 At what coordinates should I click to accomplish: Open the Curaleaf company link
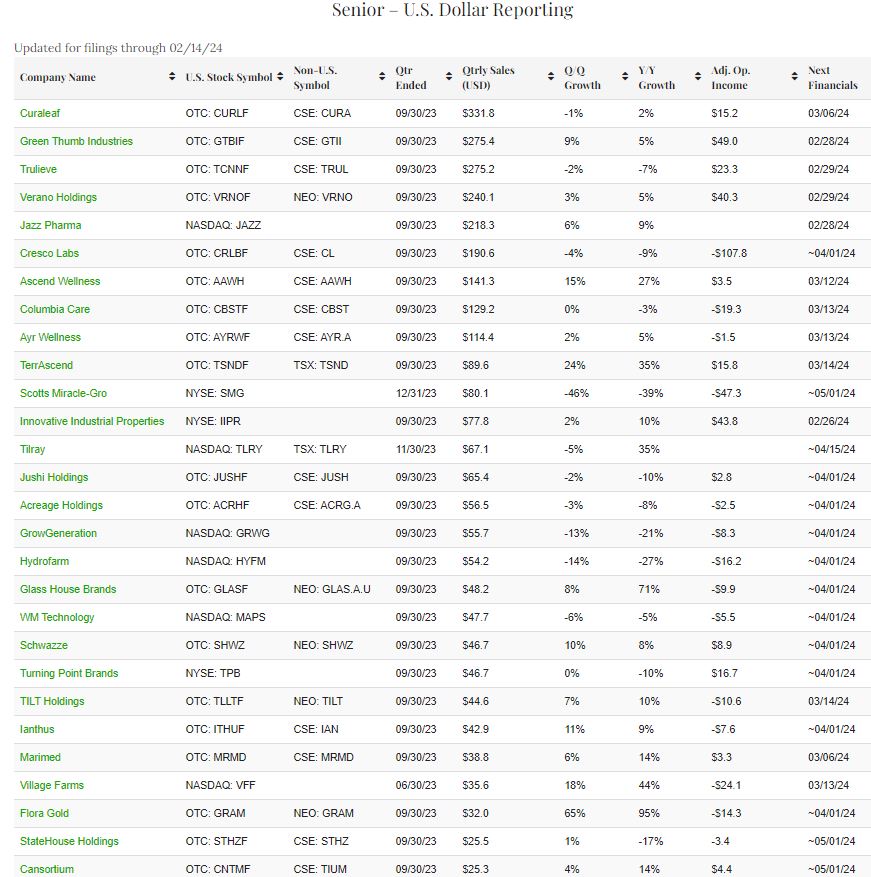coord(40,113)
